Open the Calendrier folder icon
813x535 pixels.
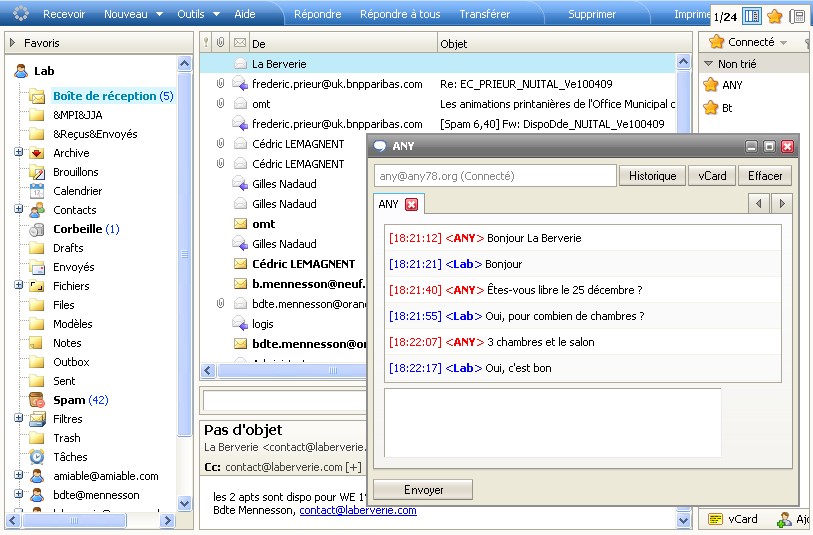(x=37, y=191)
